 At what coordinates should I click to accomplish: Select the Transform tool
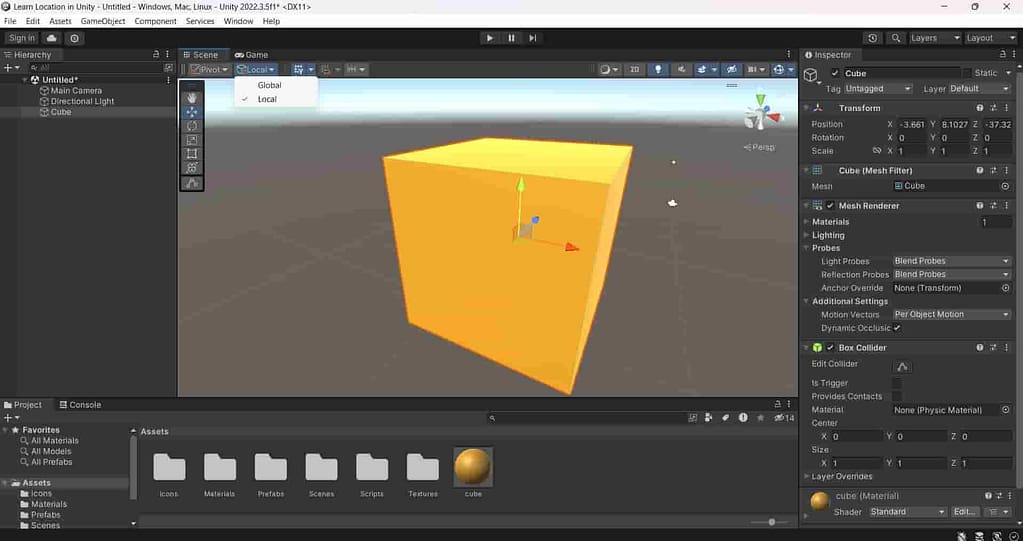point(192,168)
